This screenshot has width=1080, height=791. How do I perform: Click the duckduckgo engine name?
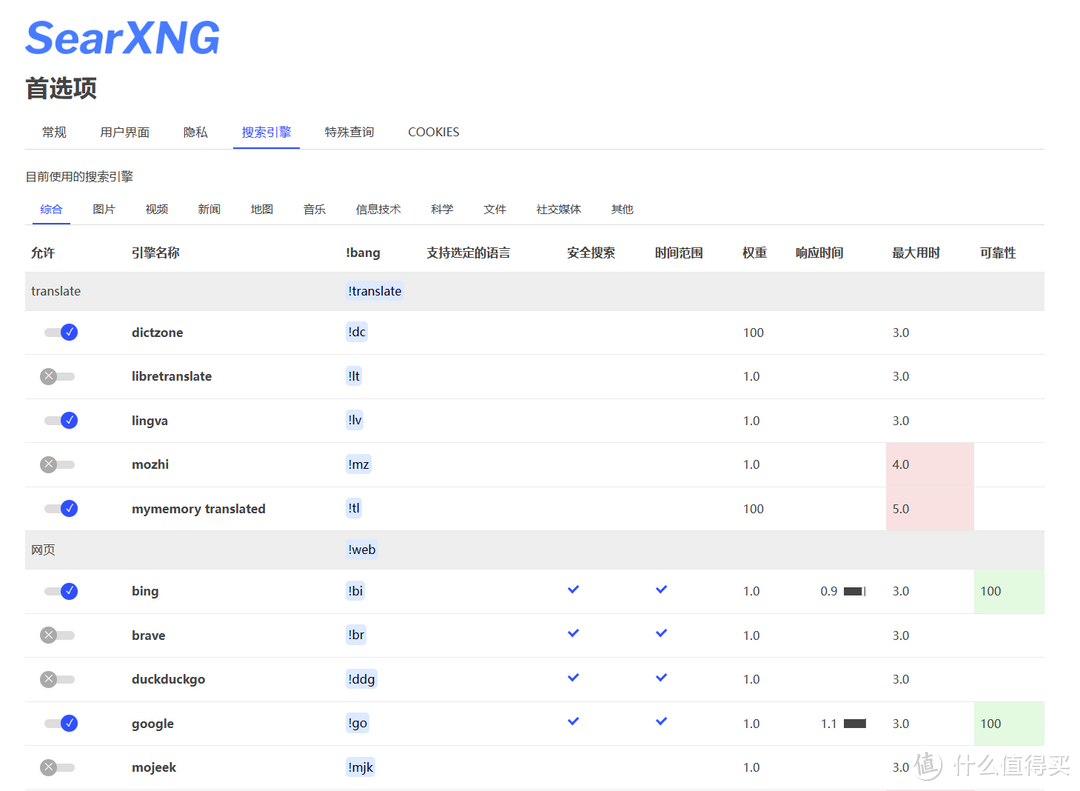pyautogui.click(x=169, y=679)
